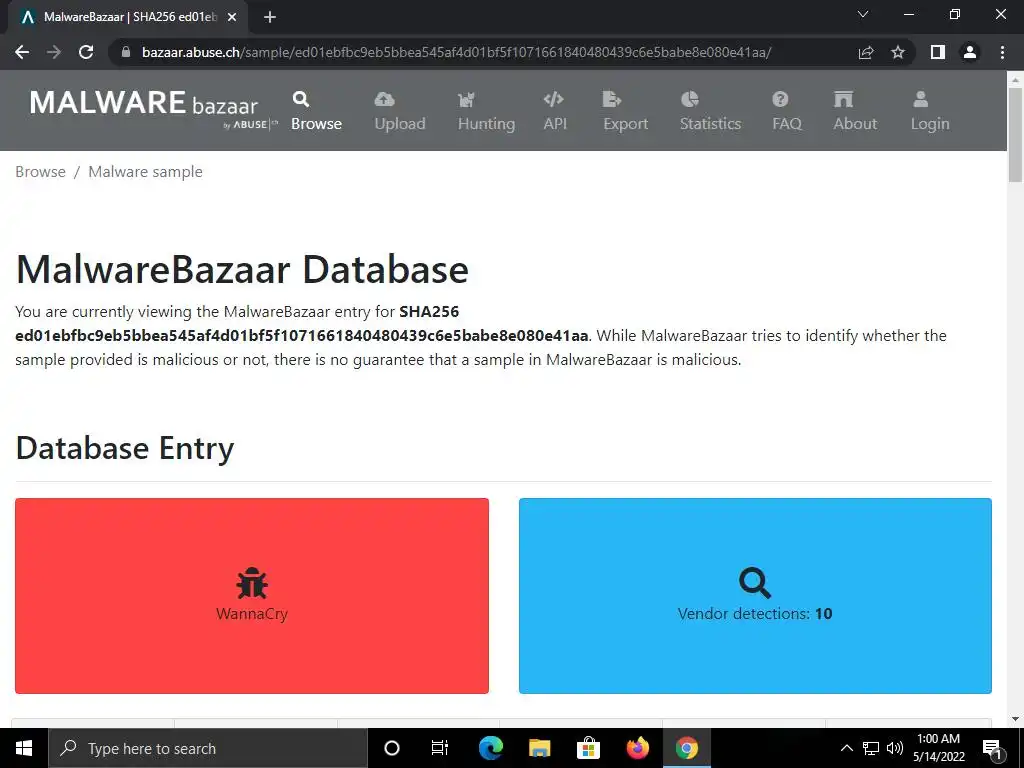Select Hunting menu label
This screenshot has width=1024, height=768.
(x=486, y=123)
